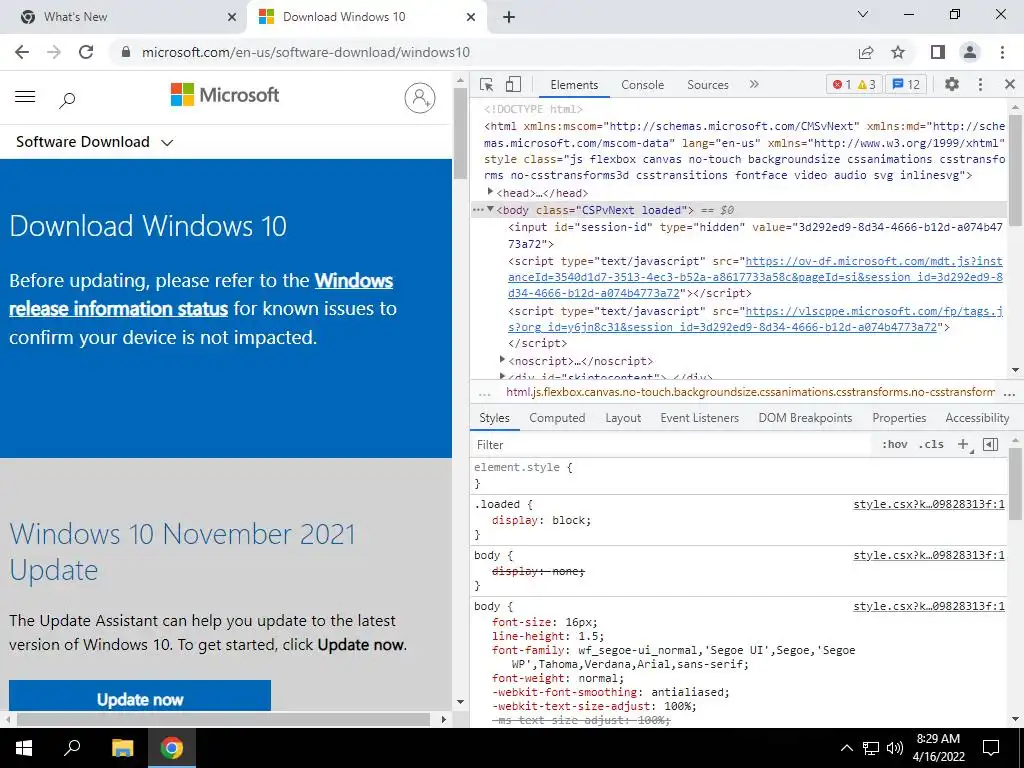Screen dimensions: 1024x768
Task: Toggle the computed styles sidebar icon
Action: click(991, 445)
